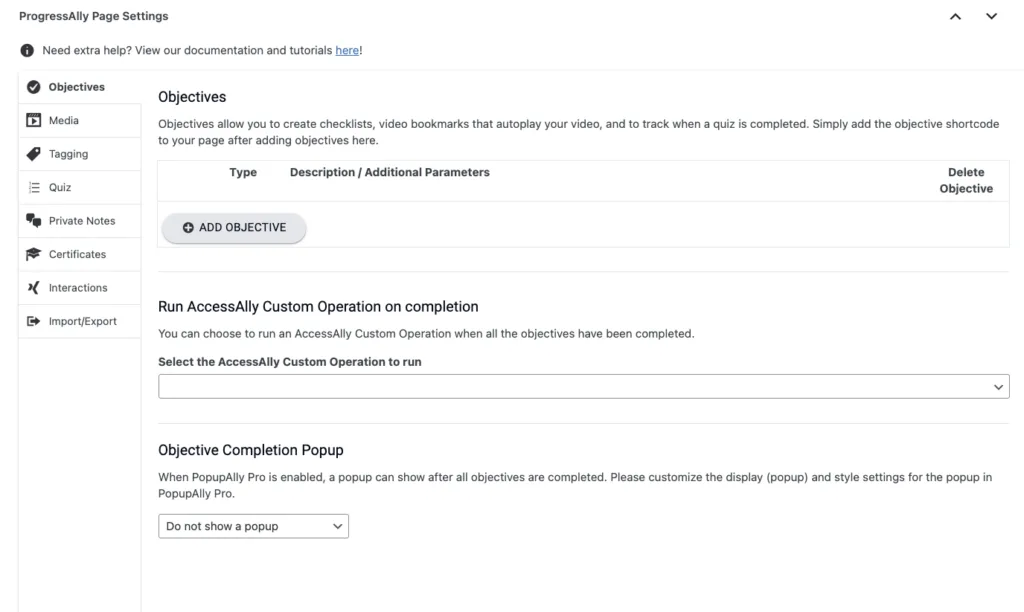Screen dimensions: 1024x612
Task: Click the info icon beside help text
Action: (x=27, y=50)
